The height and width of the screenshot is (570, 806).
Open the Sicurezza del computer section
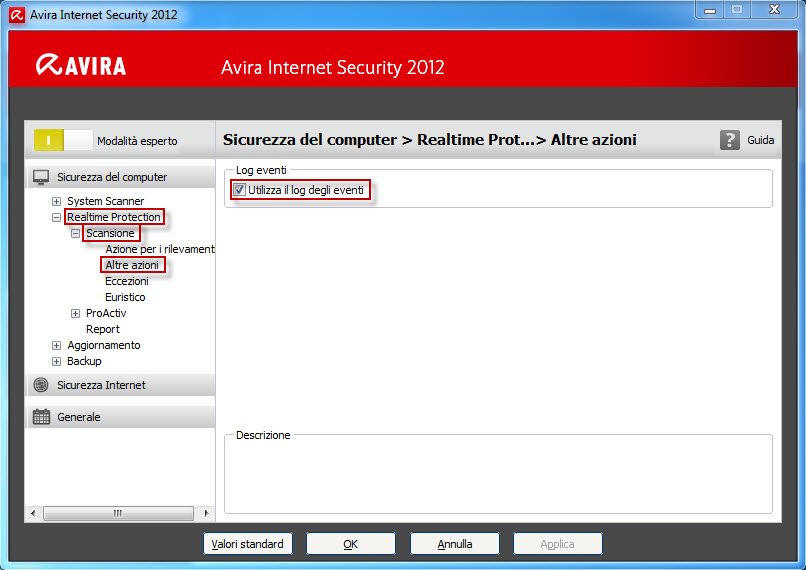[x=121, y=177]
